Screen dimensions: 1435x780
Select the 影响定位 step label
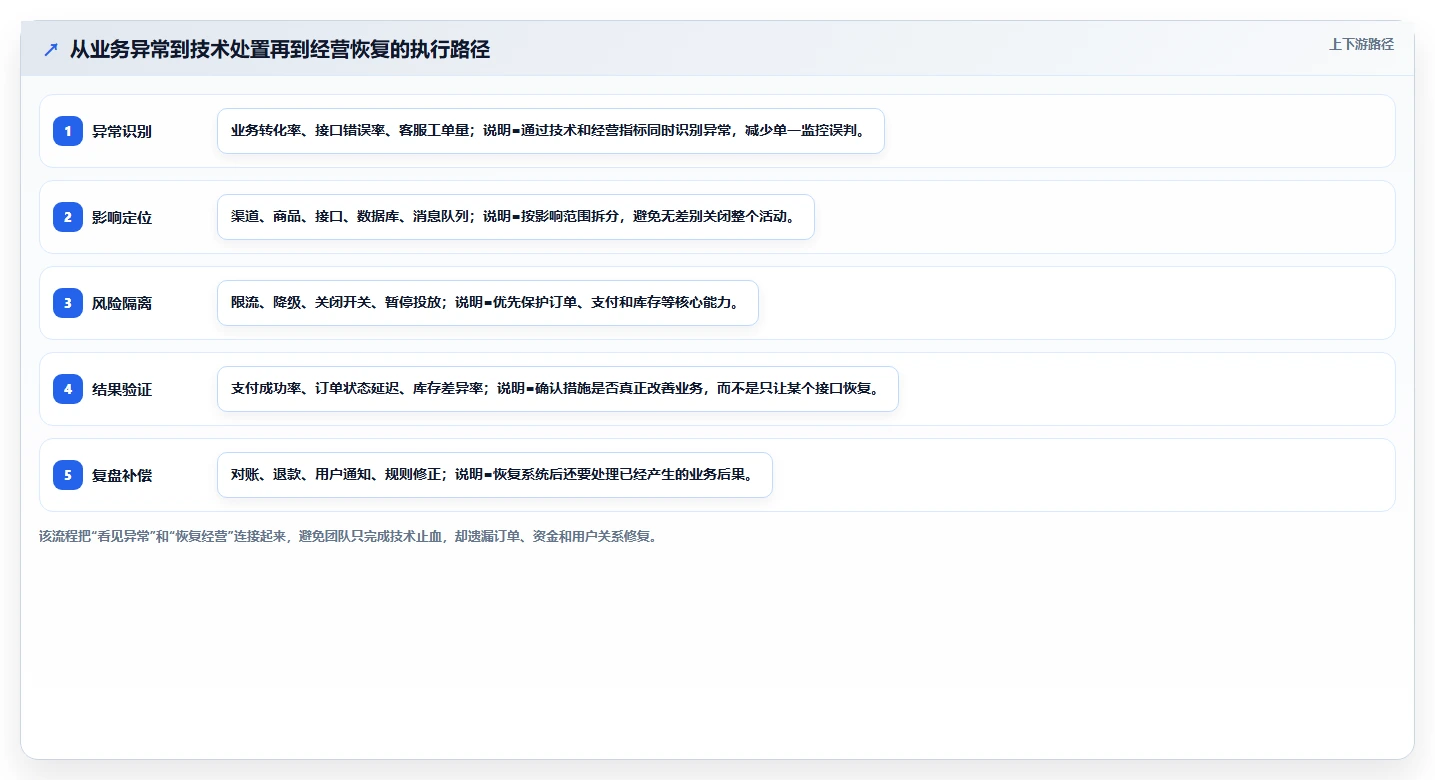pyautogui.click(x=122, y=217)
